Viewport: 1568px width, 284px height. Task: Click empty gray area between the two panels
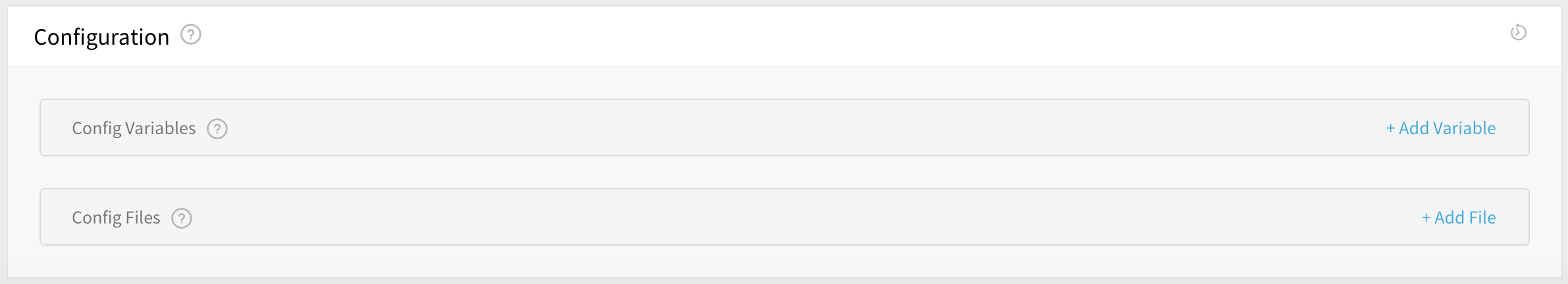[785, 172]
